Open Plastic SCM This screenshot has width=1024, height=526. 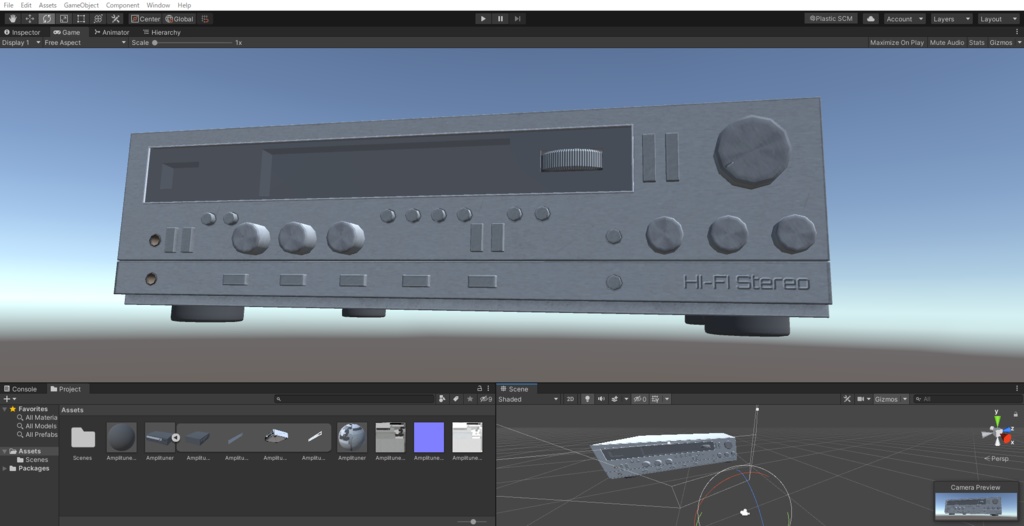click(831, 19)
